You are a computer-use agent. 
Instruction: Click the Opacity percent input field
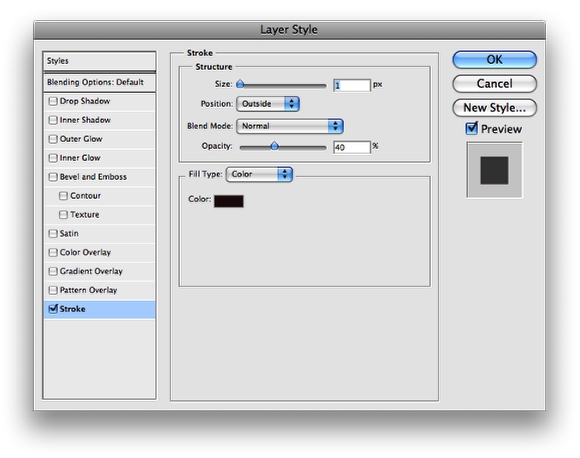351,147
